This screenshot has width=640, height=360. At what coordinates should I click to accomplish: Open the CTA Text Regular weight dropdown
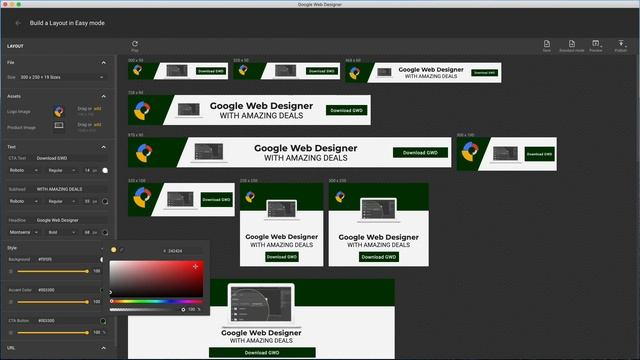point(61,170)
